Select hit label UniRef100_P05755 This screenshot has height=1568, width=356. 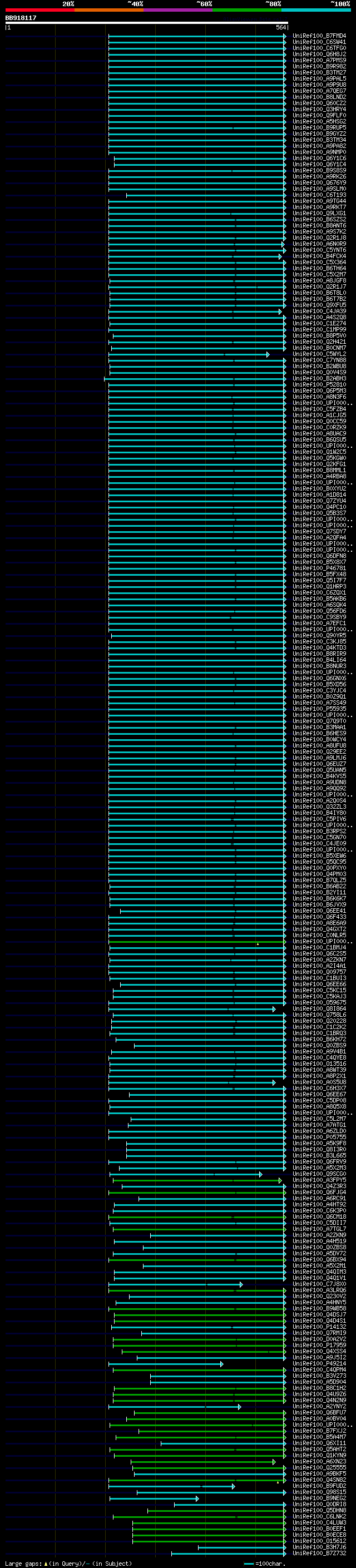point(319,1137)
